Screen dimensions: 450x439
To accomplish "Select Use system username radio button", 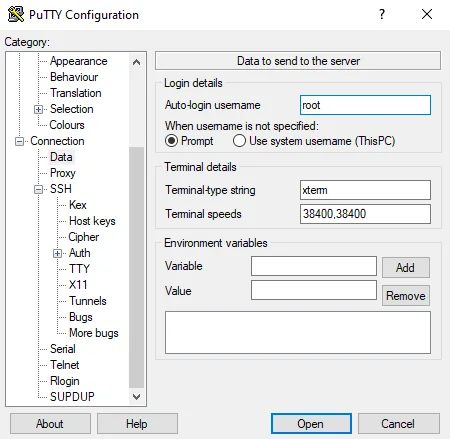I will point(239,141).
